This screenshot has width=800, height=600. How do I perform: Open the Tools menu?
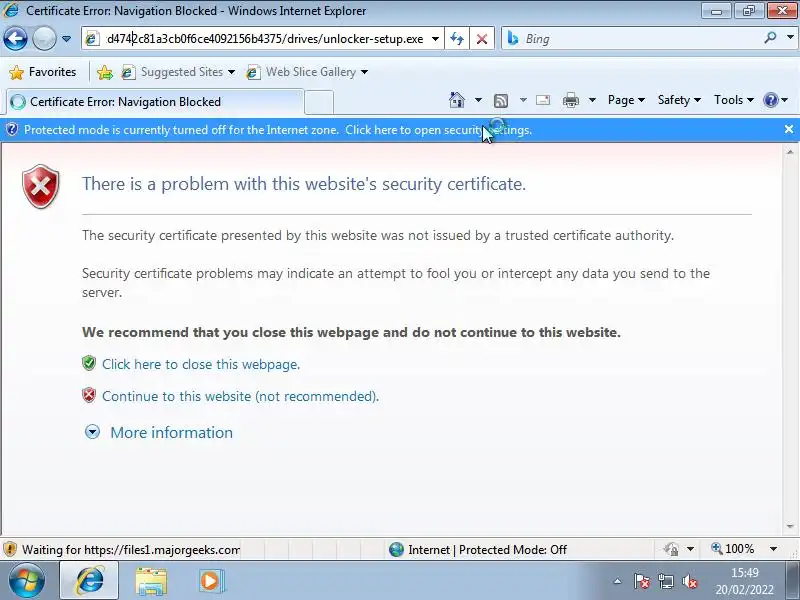click(x=734, y=100)
